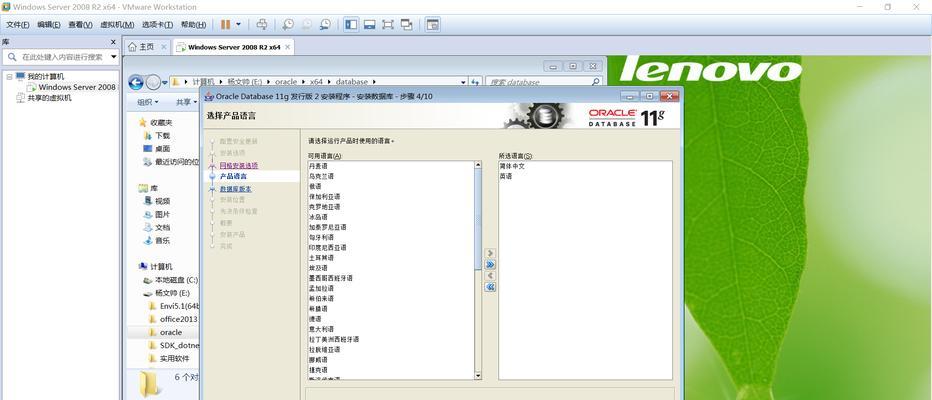Open 下载 folder in Explorer favorites
This screenshot has width=932, height=400.
point(162,136)
